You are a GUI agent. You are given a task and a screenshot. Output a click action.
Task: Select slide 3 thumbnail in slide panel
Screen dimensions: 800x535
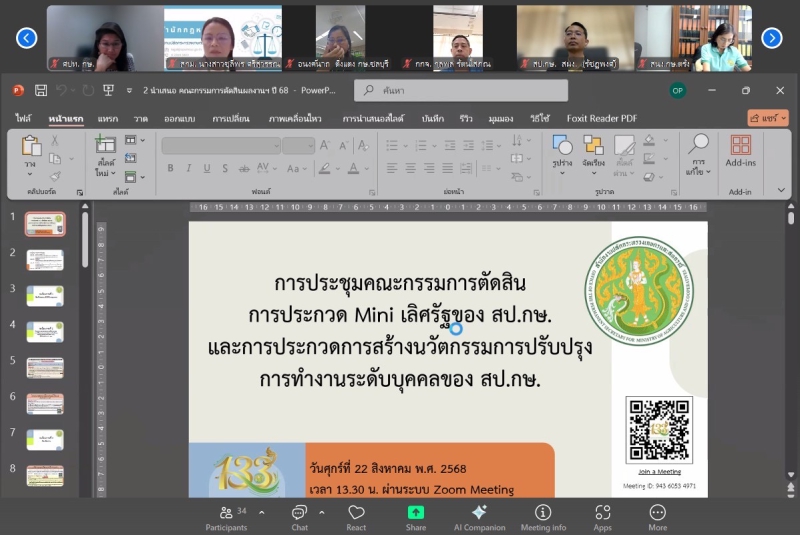[45, 295]
